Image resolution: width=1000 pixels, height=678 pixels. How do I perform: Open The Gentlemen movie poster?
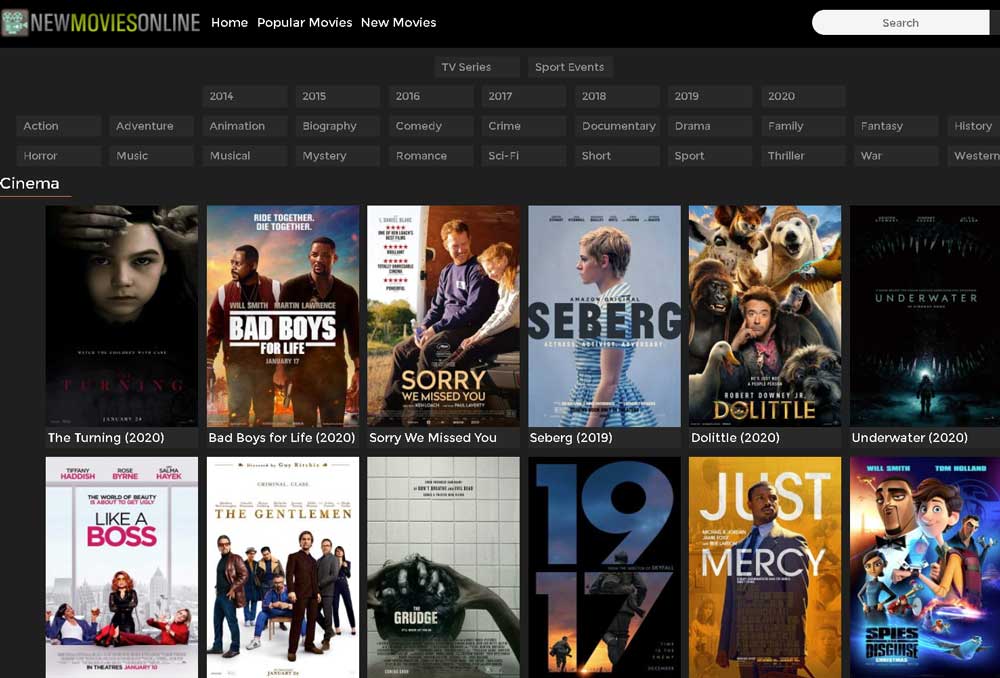tap(283, 567)
